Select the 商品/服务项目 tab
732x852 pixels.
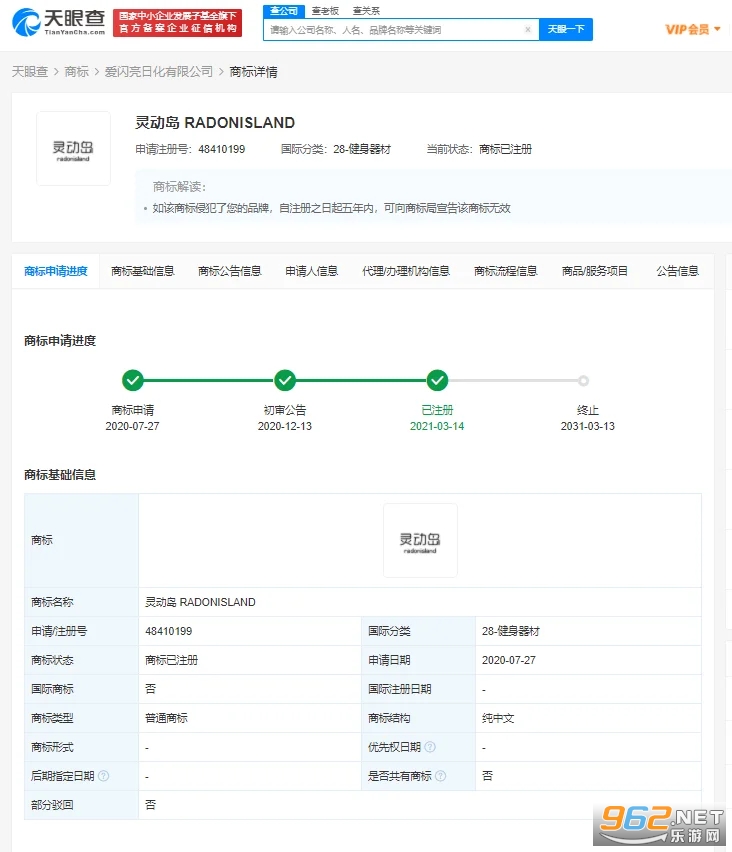pos(595,271)
